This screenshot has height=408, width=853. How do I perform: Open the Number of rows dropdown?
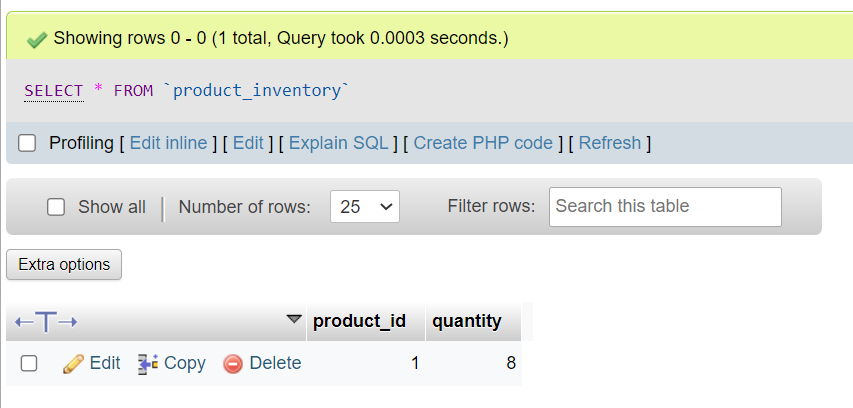[x=365, y=207]
